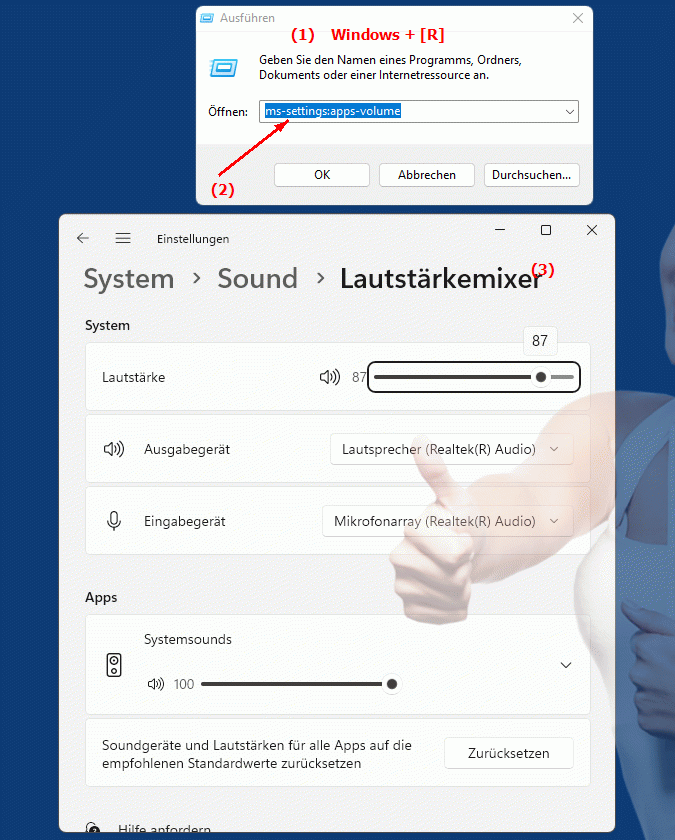The width and height of the screenshot is (675, 840).
Task: Click Durchsuchen... in the Ausführen dialog
Action: 531,175
